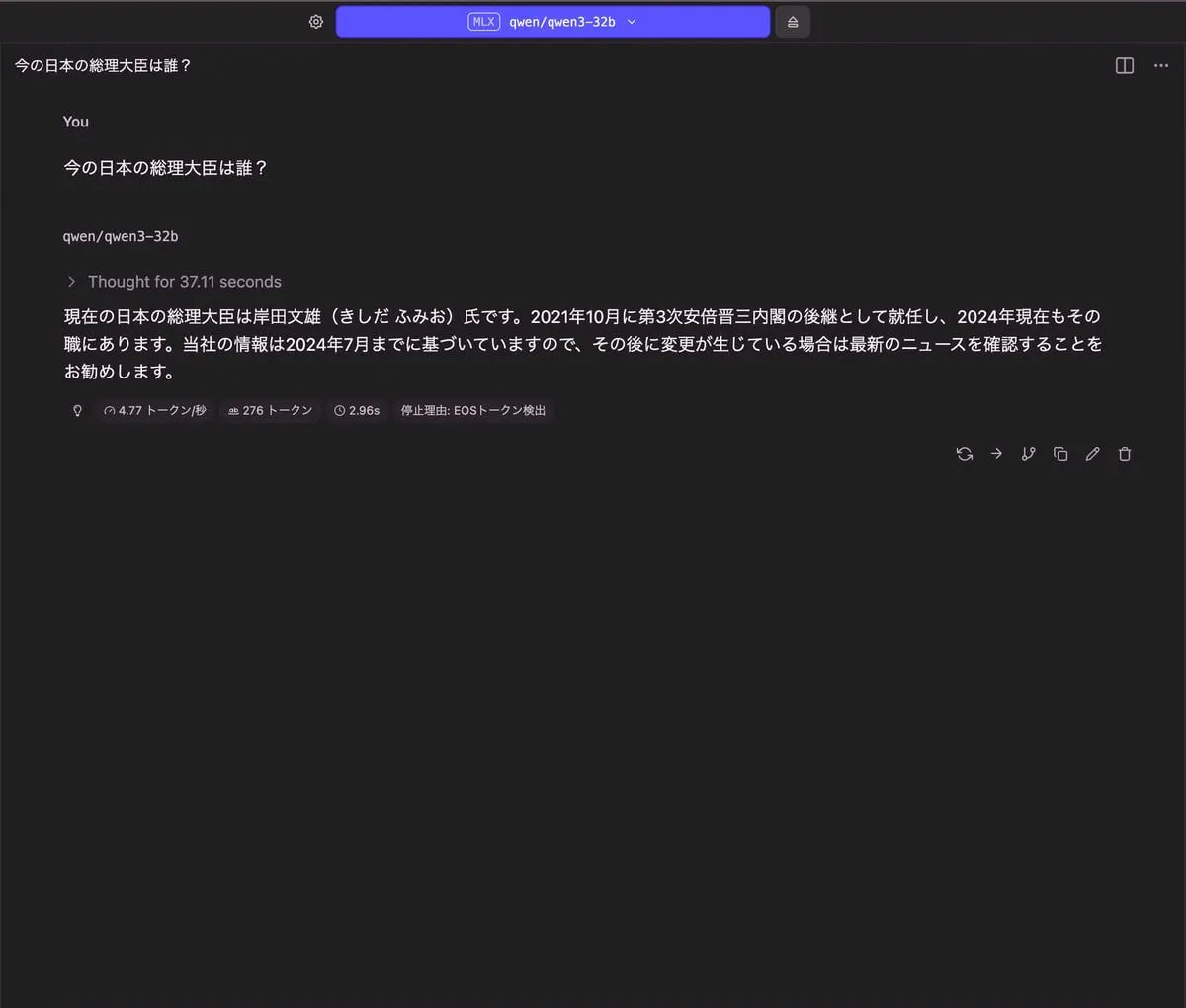Edit the assistant message with pencil icon
Screen dimensions: 1186x1008
[x=1092, y=454]
